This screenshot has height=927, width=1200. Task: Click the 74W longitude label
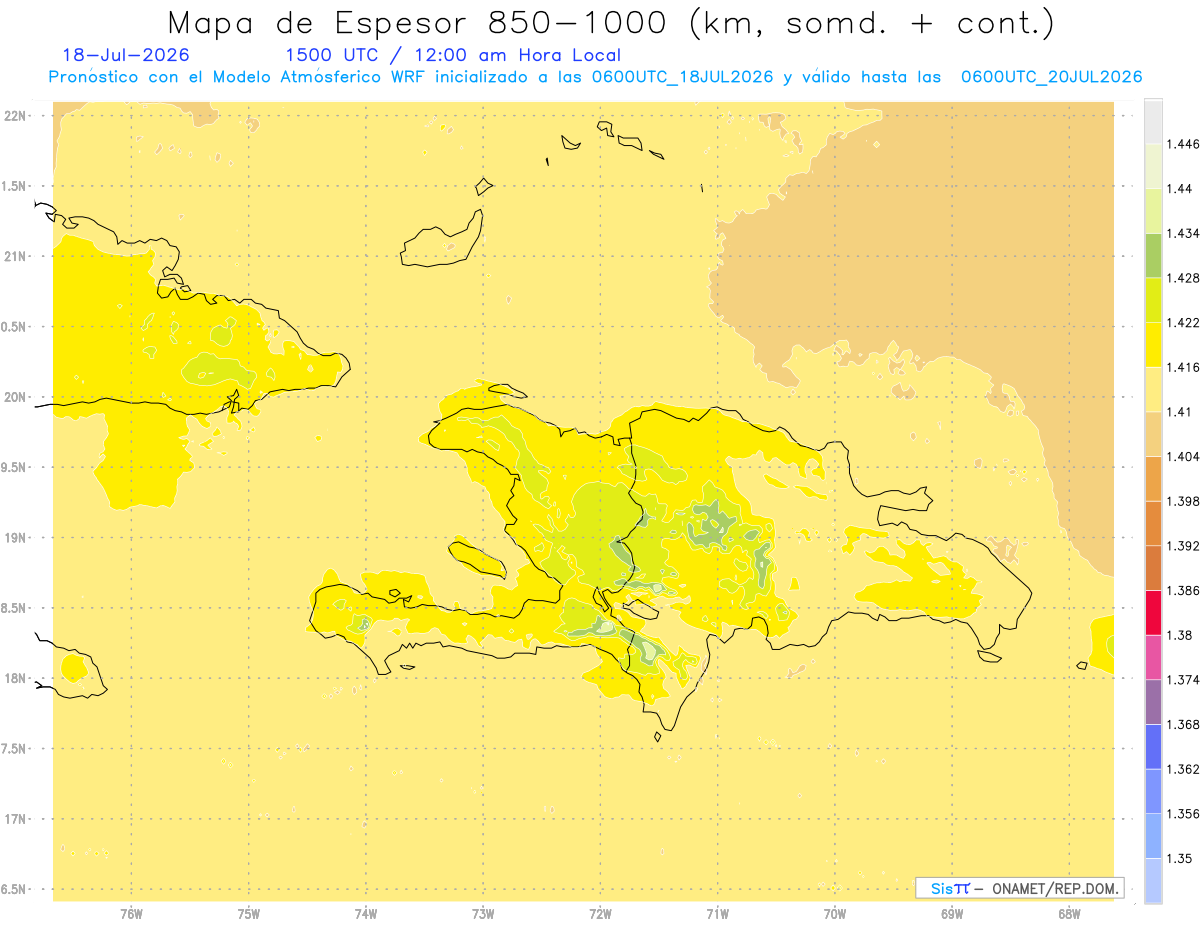coord(365,912)
